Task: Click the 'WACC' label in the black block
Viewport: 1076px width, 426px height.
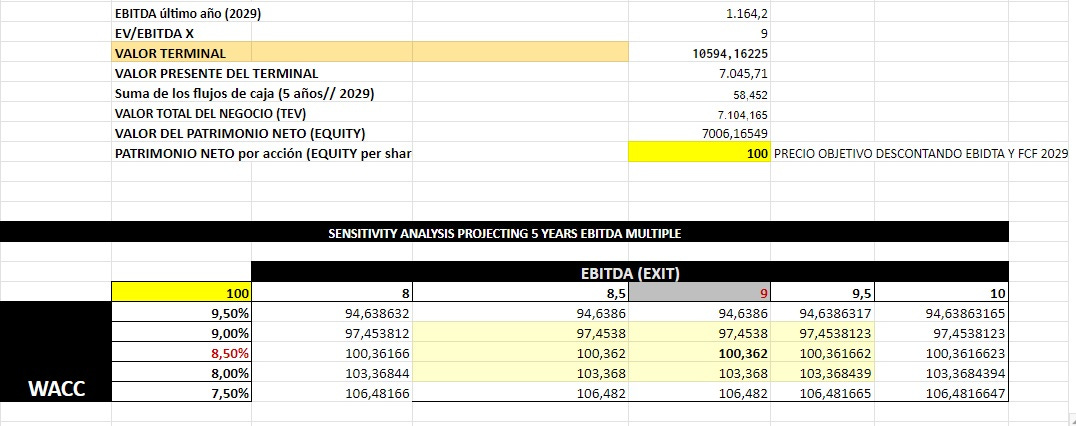Action: click(x=57, y=389)
